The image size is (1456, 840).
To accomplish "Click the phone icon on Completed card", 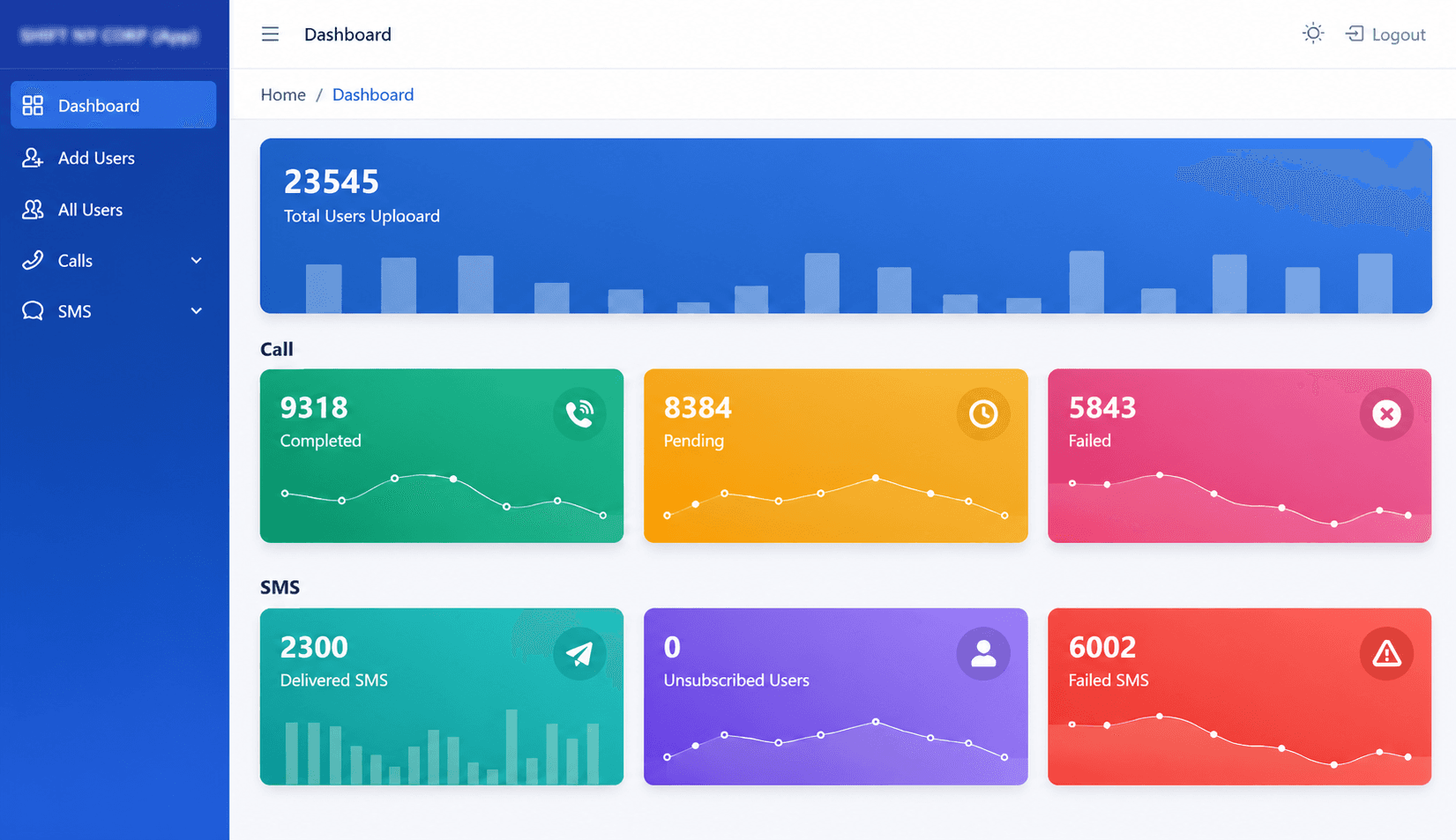I will coord(579,413).
